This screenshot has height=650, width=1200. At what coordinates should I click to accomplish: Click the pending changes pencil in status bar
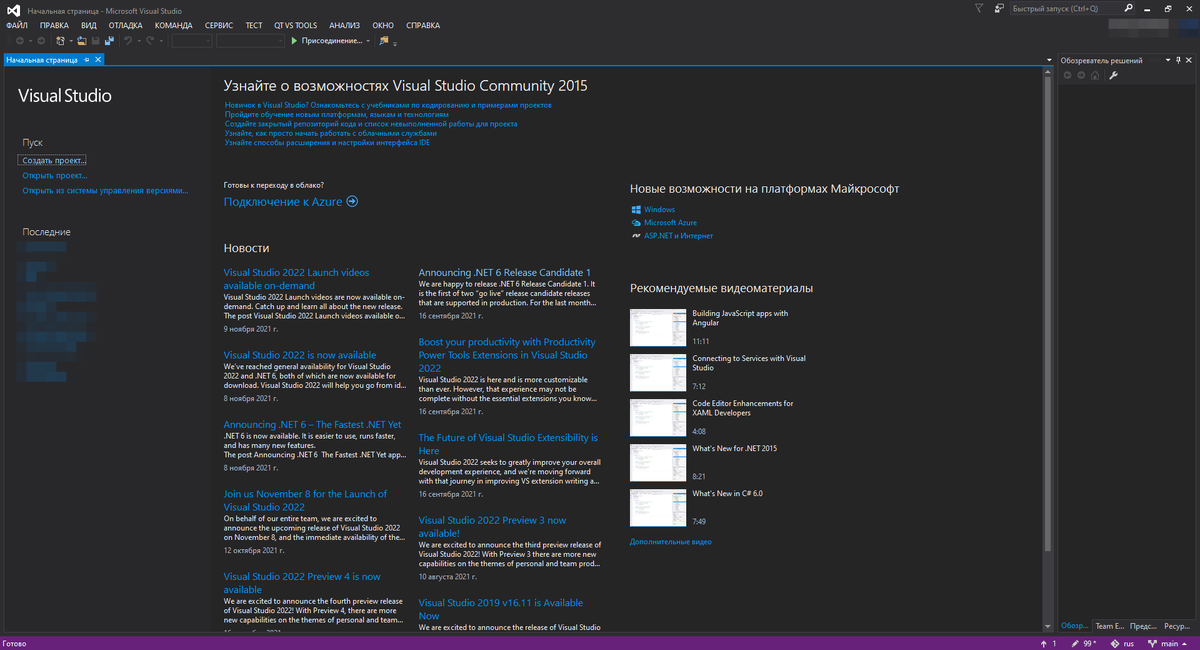pyautogui.click(x=1075, y=643)
